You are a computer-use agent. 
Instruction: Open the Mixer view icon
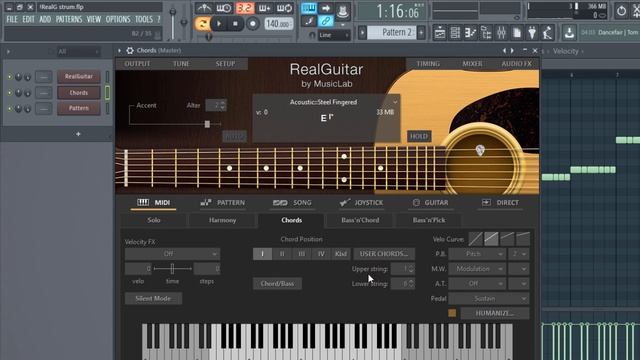click(502, 33)
